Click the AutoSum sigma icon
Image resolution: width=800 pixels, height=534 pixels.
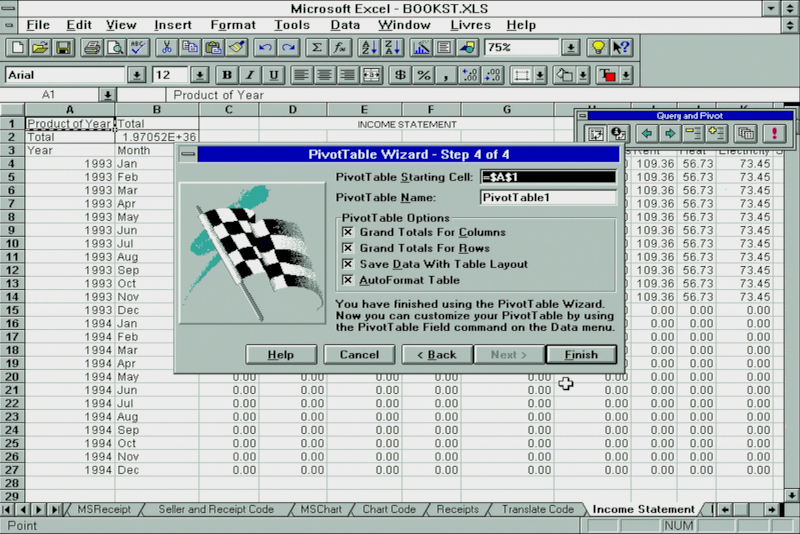[x=317, y=47]
